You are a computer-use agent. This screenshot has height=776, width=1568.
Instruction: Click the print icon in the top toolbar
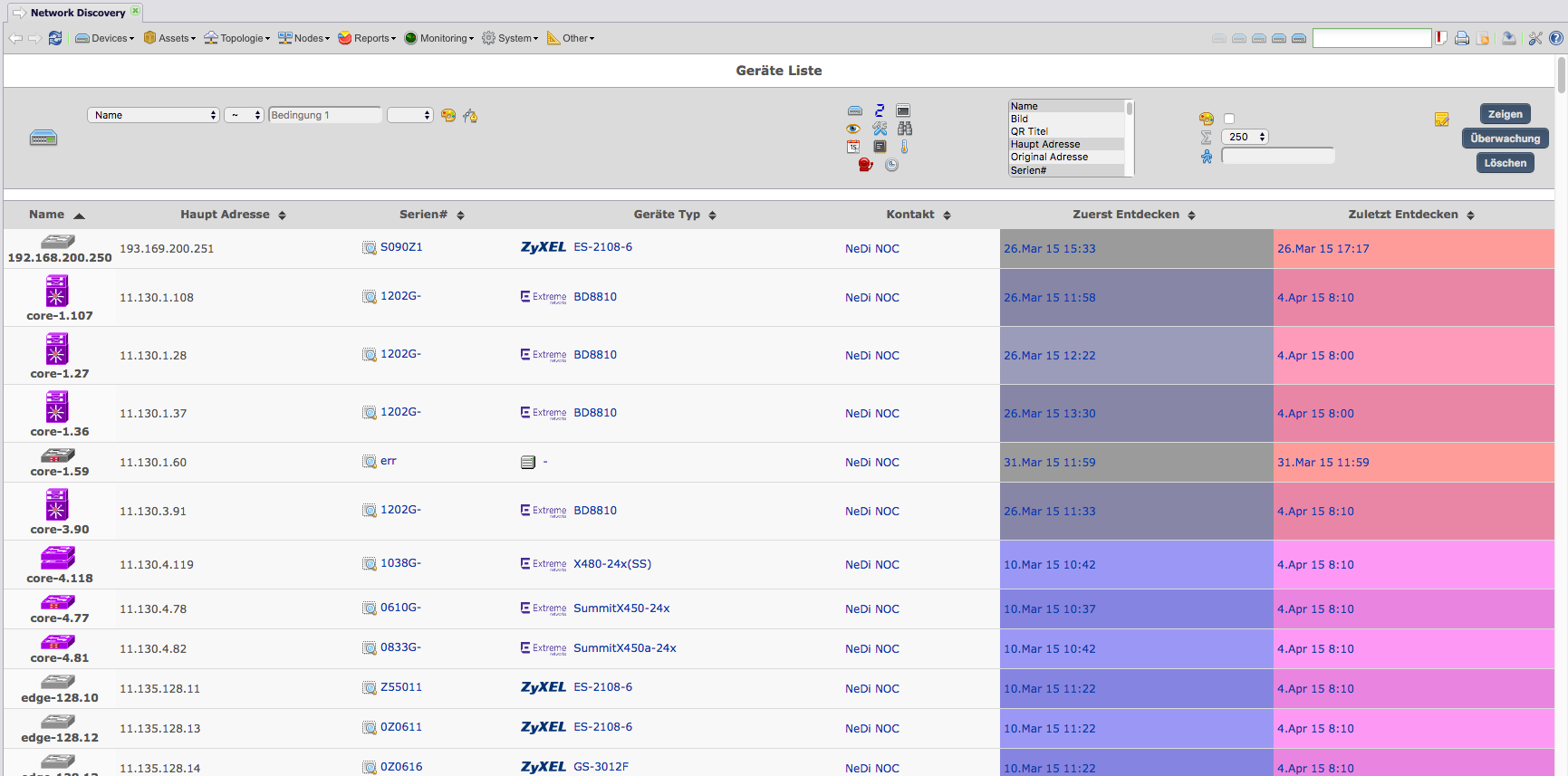[x=1462, y=38]
